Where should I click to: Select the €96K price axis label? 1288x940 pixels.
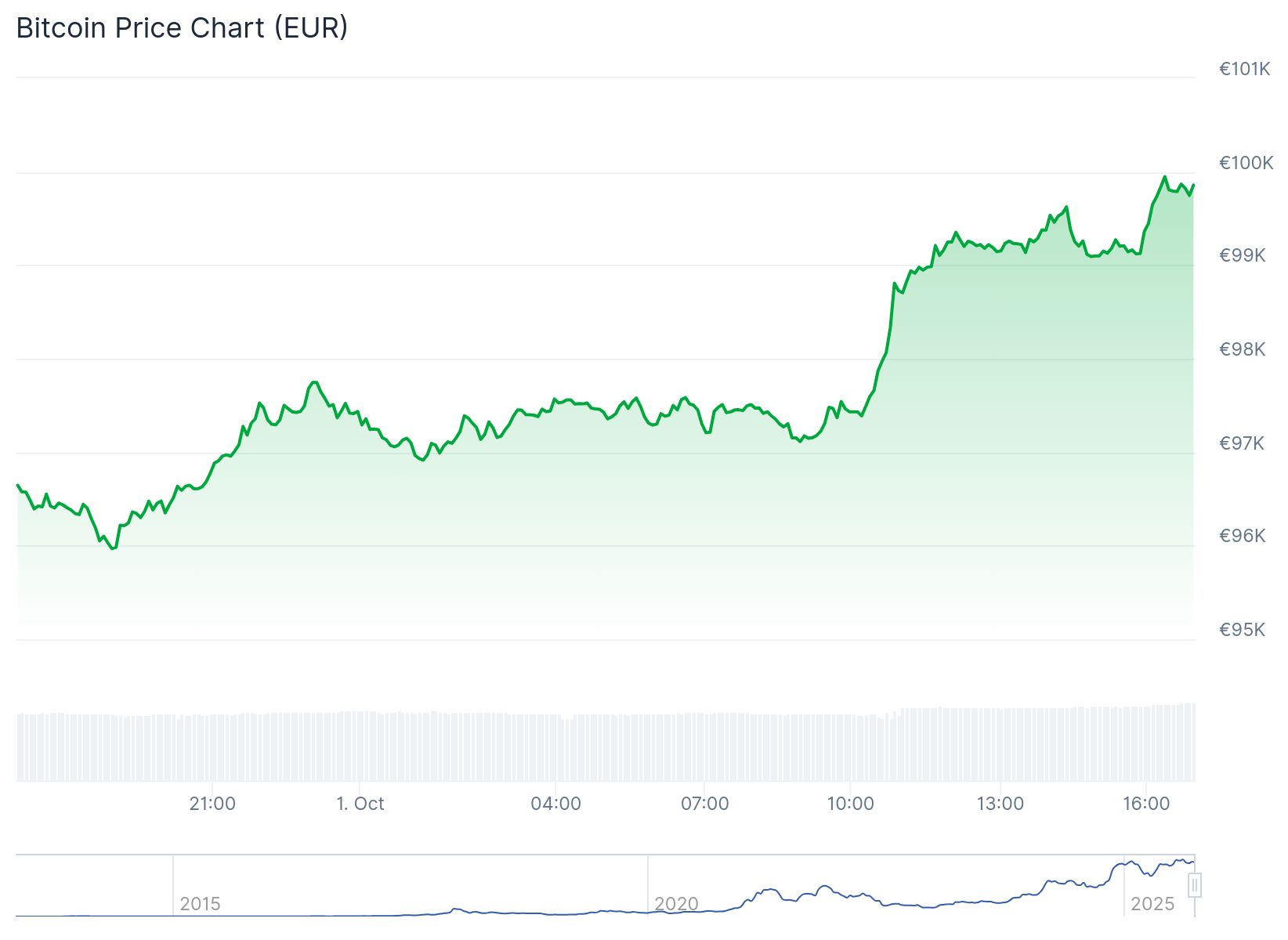pos(1242,536)
